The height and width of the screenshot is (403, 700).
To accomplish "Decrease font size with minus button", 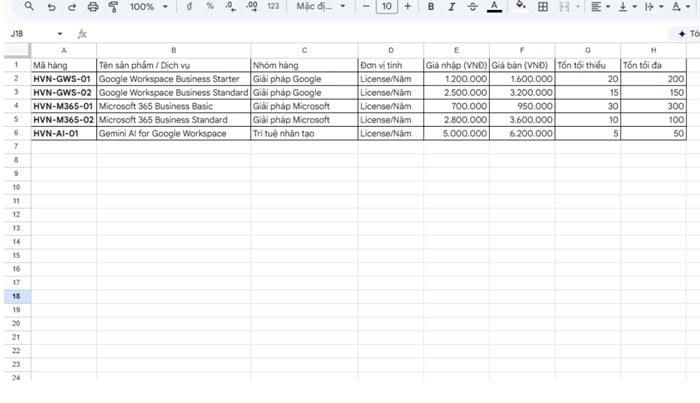I will tap(366, 6).
